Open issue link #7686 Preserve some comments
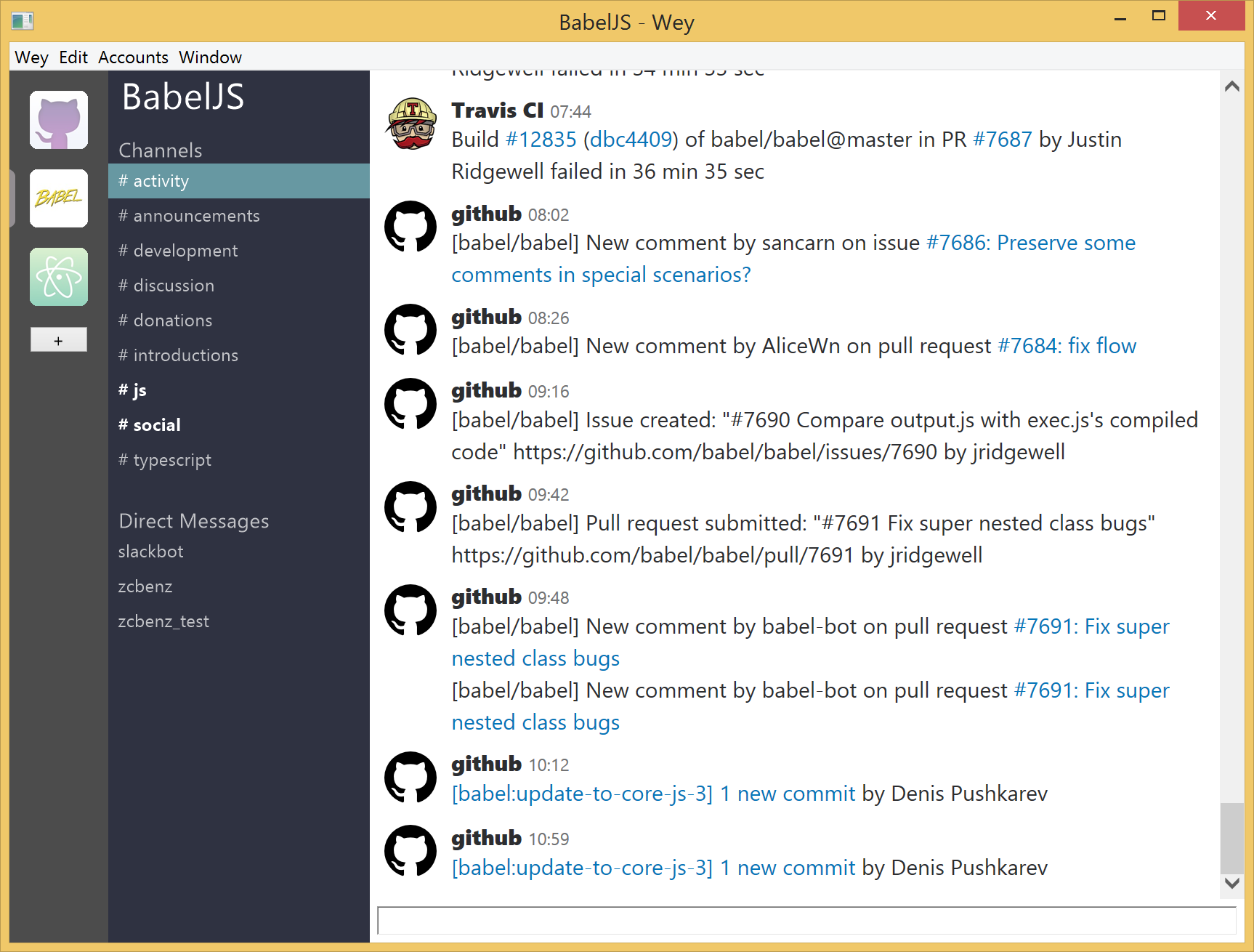This screenshot has height=952, width=1254. [x=1031, y=243]
